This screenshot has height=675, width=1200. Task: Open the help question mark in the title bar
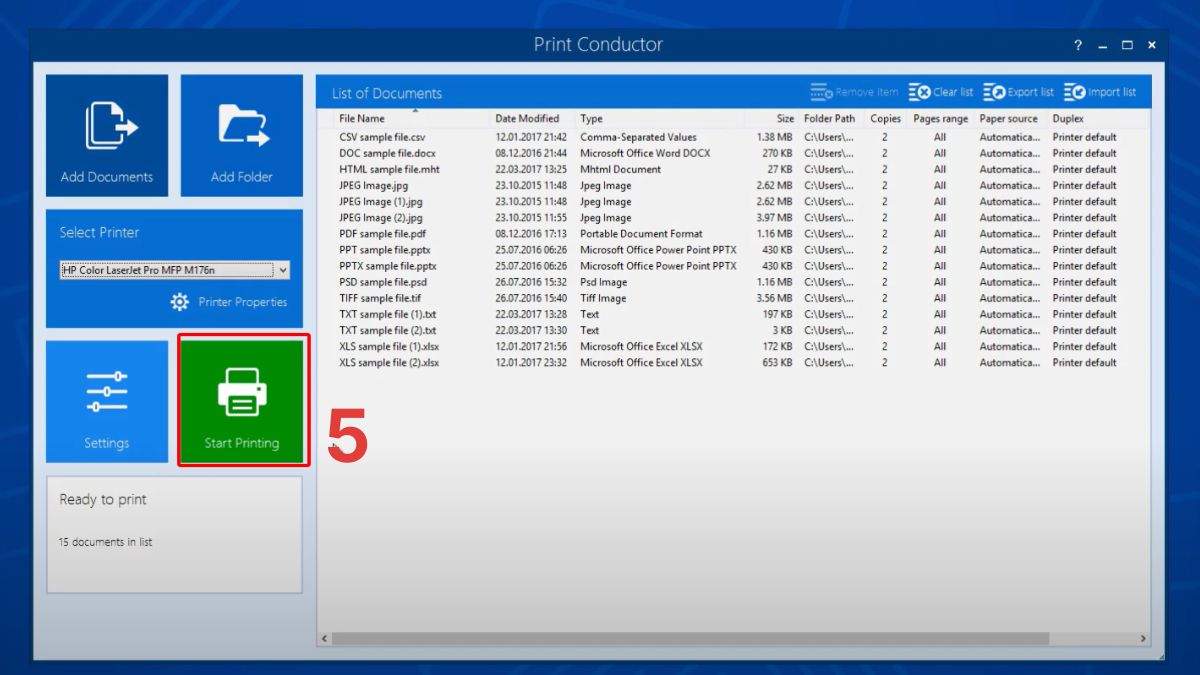coord(1078,45)
